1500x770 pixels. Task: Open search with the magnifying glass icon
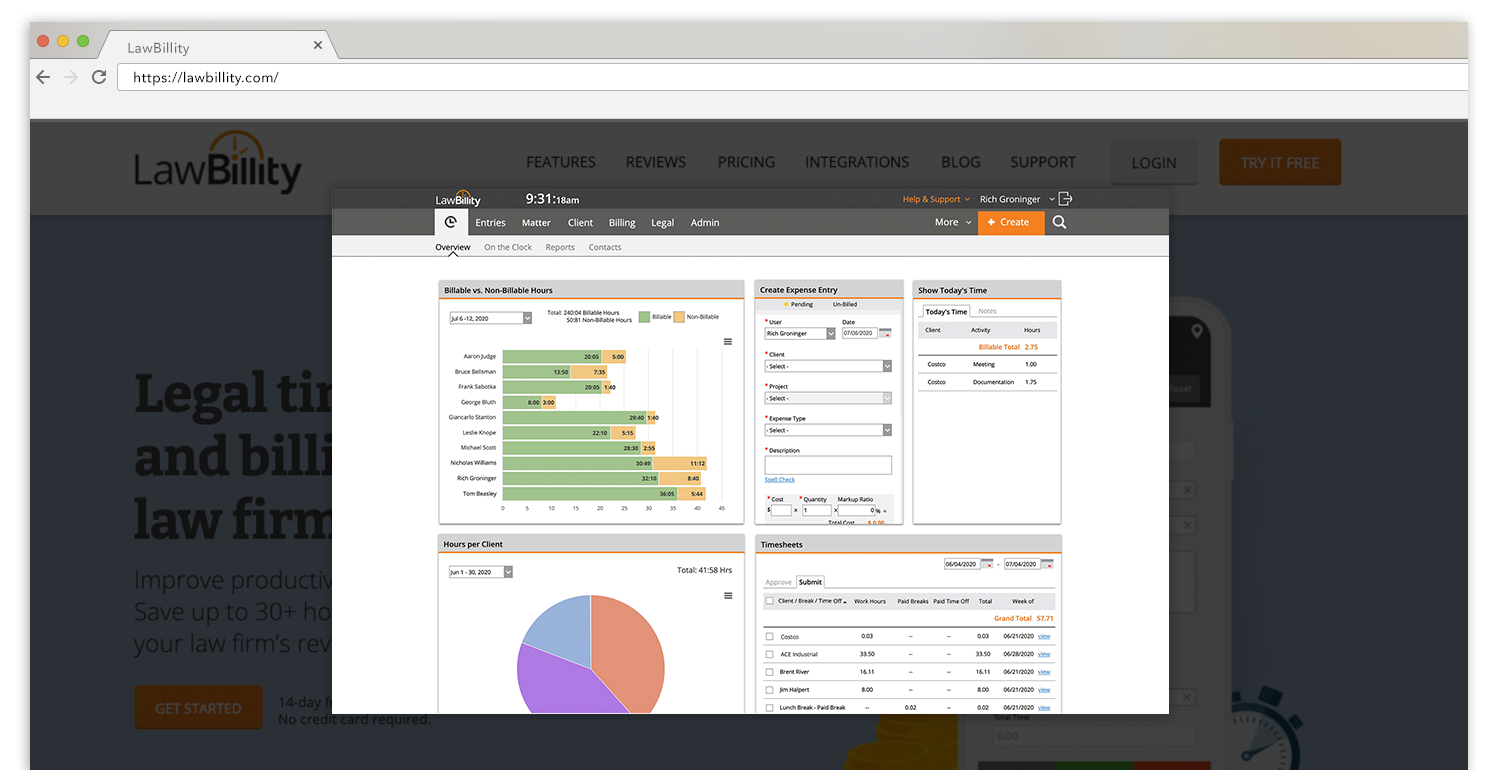pyautogui.click(x=1059, y=223)
